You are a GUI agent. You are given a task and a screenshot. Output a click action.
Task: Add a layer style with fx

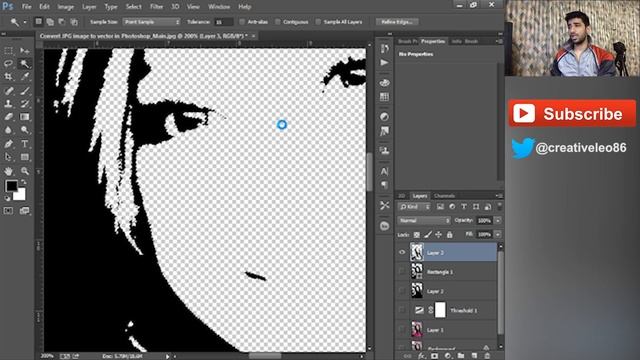click(421, 356)
